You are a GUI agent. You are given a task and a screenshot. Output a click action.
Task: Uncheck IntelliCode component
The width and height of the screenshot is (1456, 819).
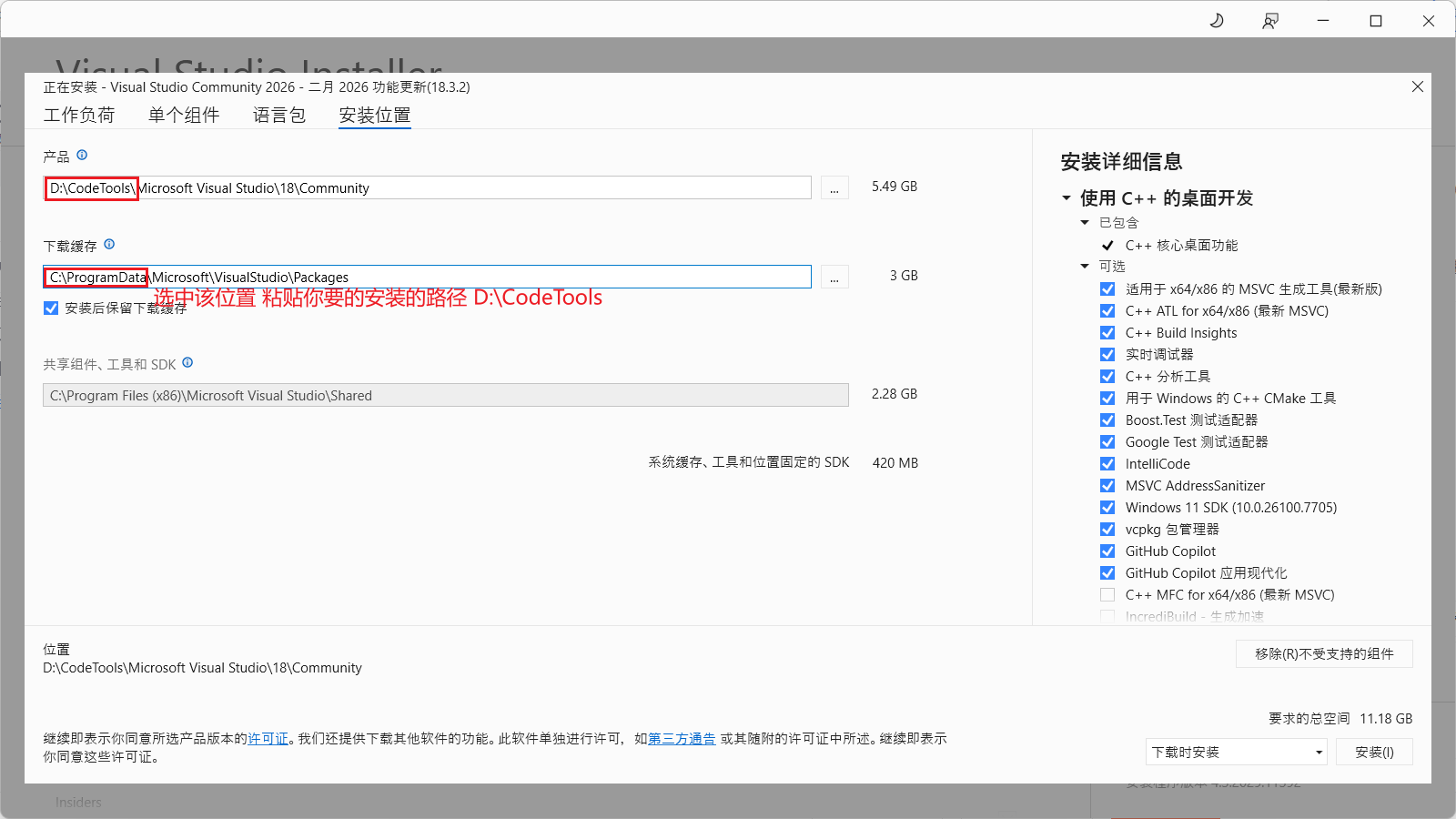1107,464
